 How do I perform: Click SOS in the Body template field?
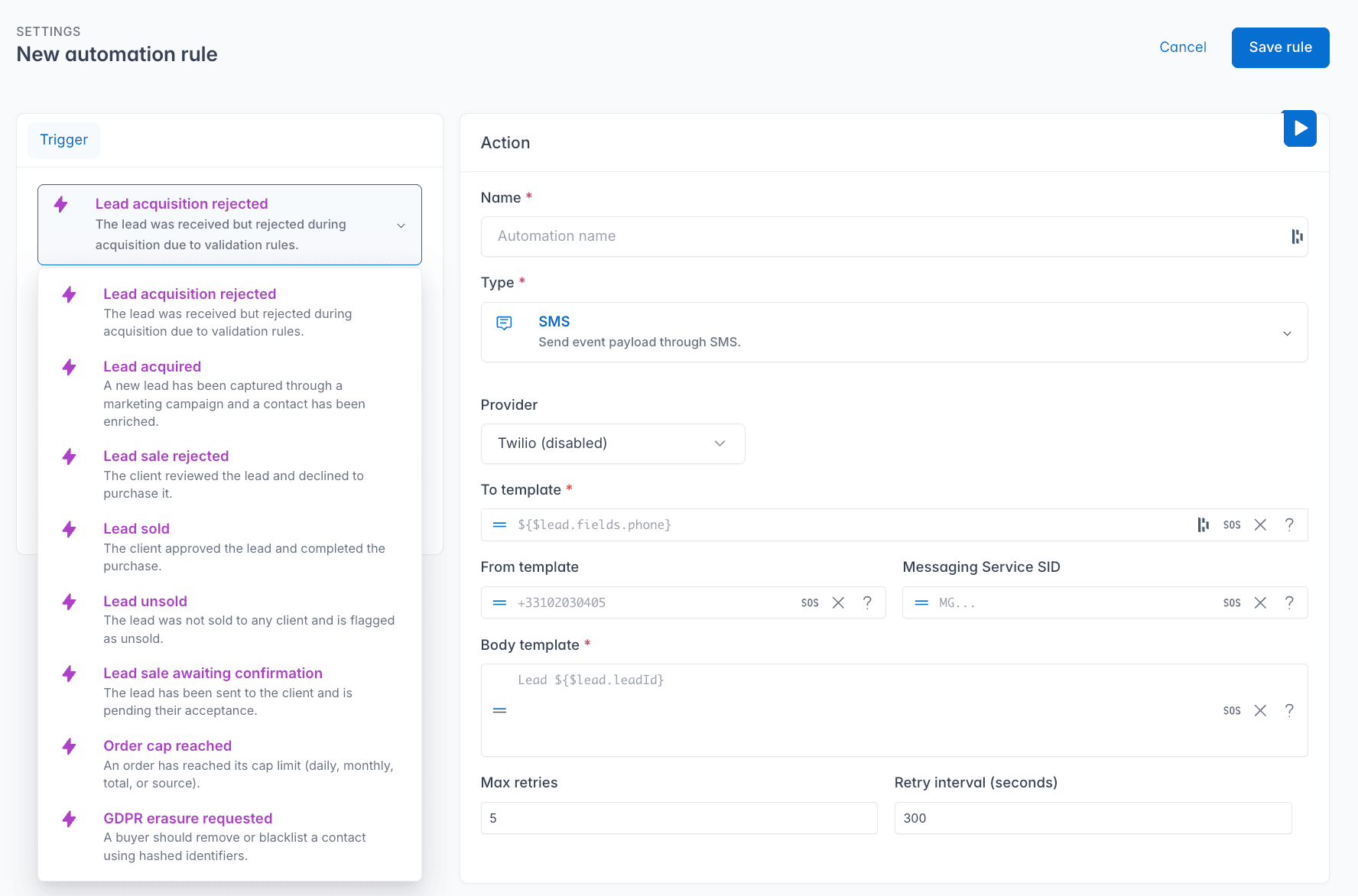click(x=1232, y=710)
